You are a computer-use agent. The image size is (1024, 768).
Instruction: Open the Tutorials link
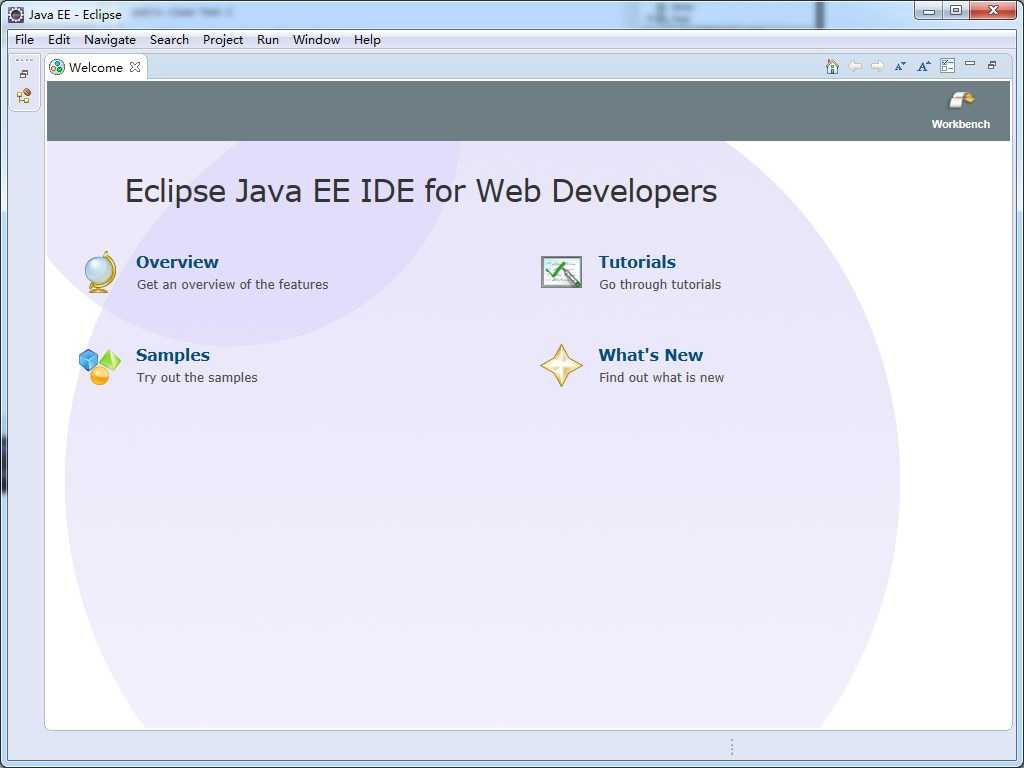[637, 262]
